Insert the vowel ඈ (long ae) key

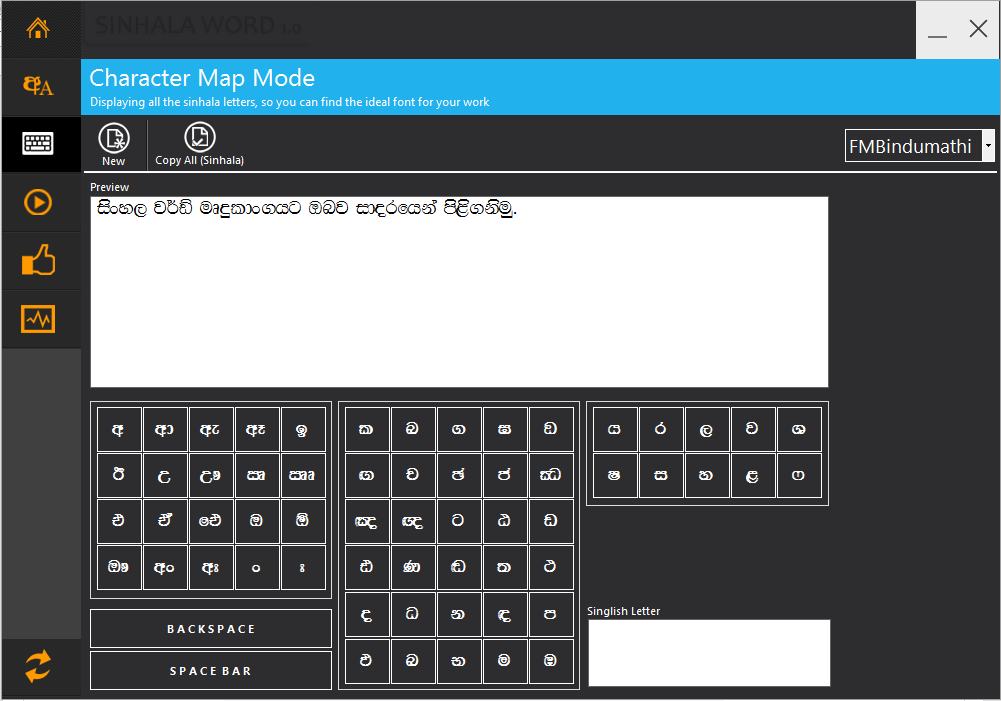(x=257, y=429)
